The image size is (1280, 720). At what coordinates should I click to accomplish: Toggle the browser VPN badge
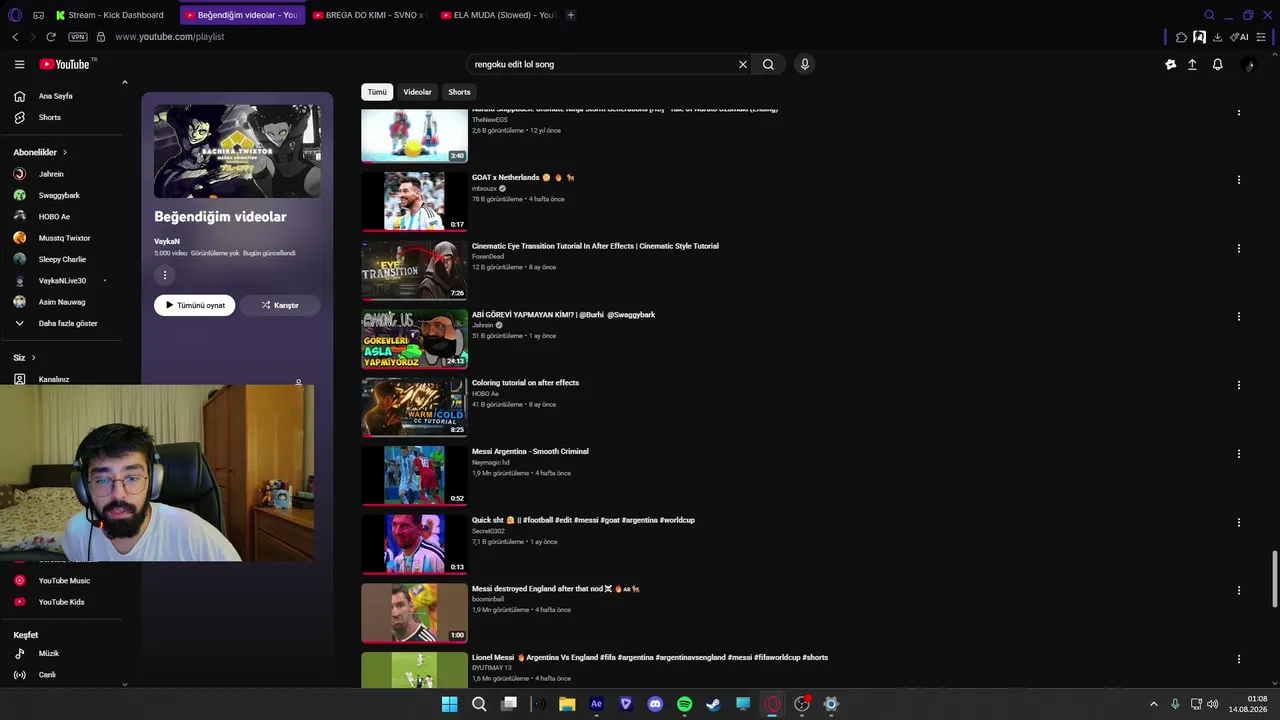pyautogui.click(x=78, y=37)
